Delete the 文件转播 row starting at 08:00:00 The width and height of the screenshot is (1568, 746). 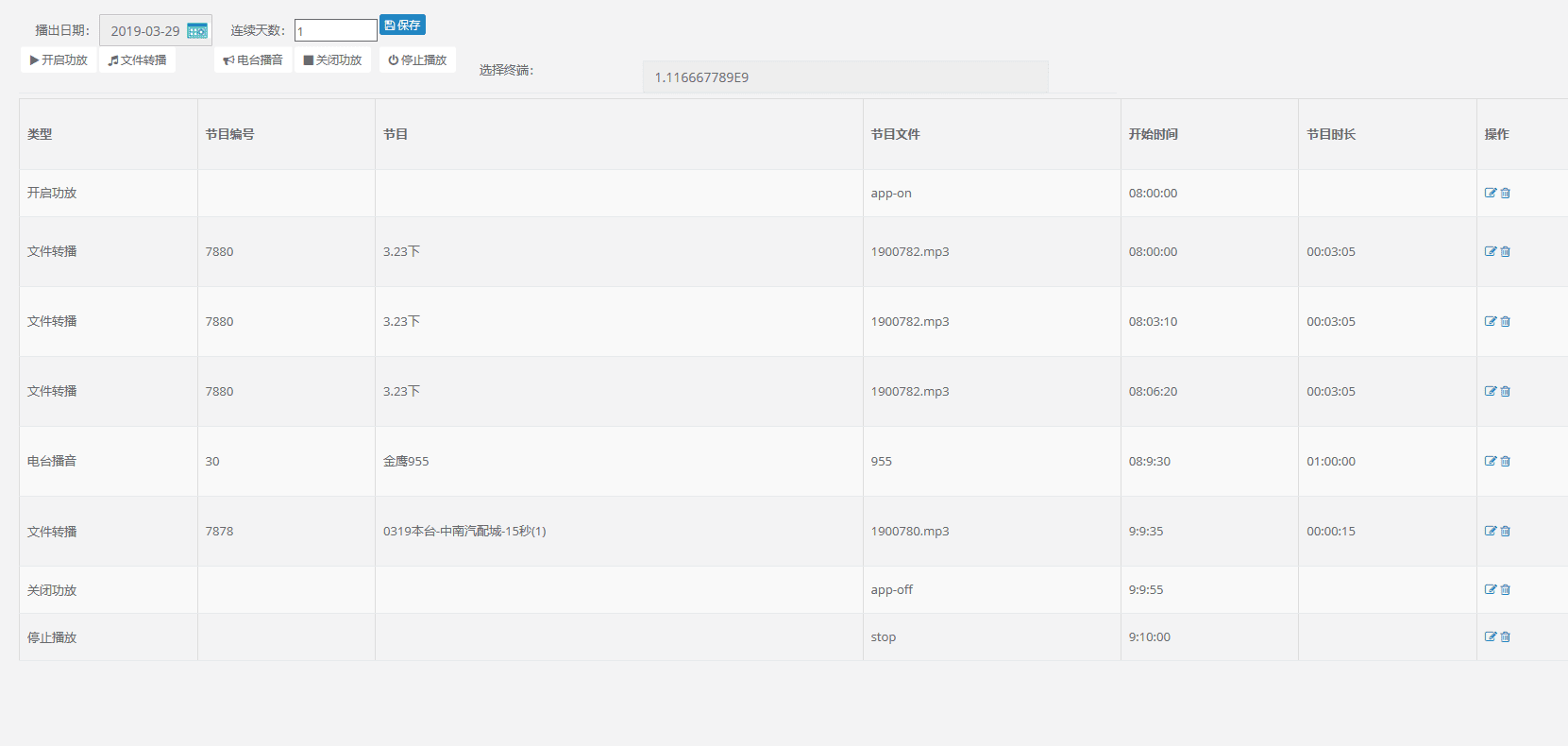click(1506, 251)
